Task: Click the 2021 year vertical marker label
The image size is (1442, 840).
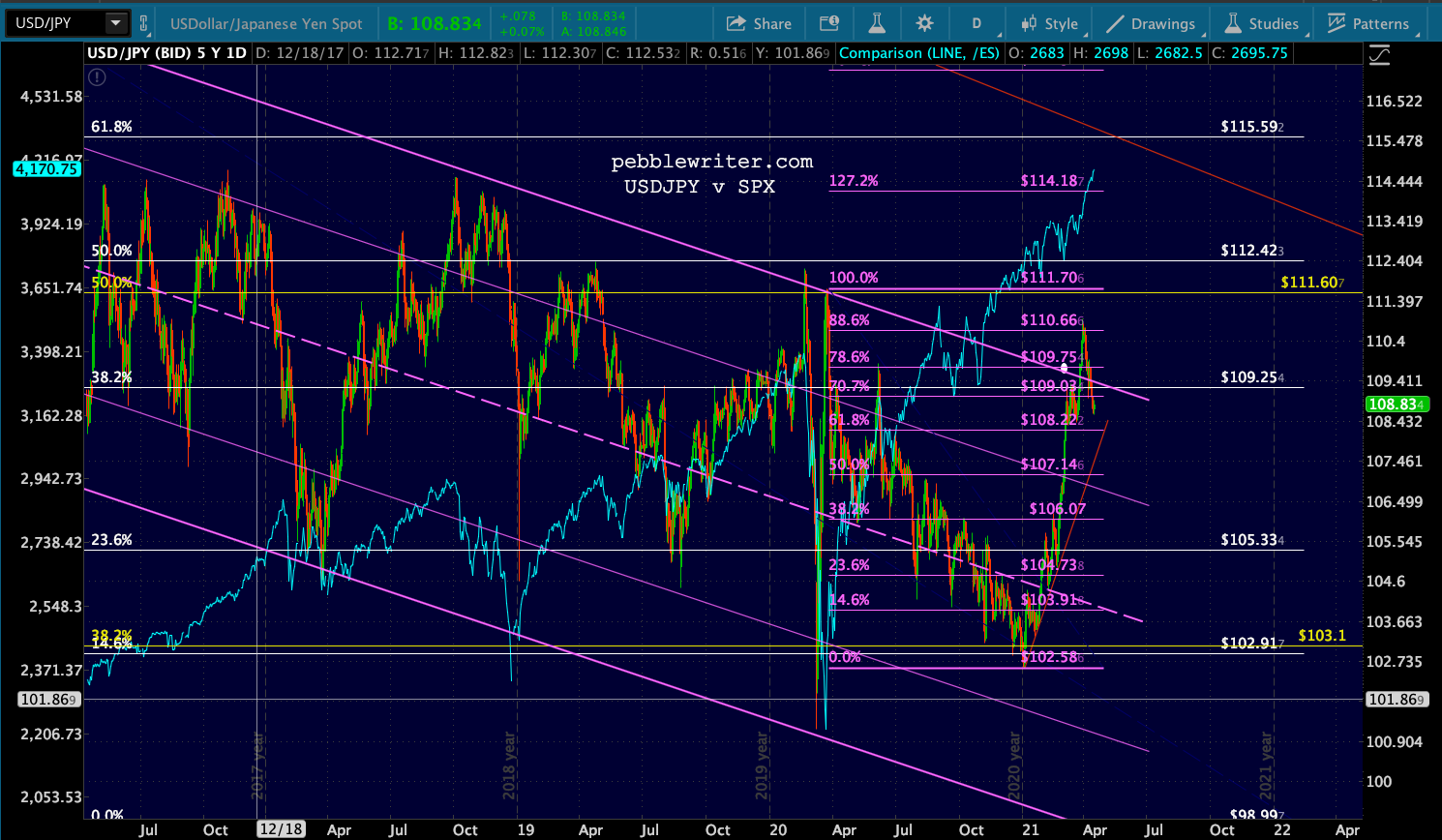Action: [x=1266, y=765]
